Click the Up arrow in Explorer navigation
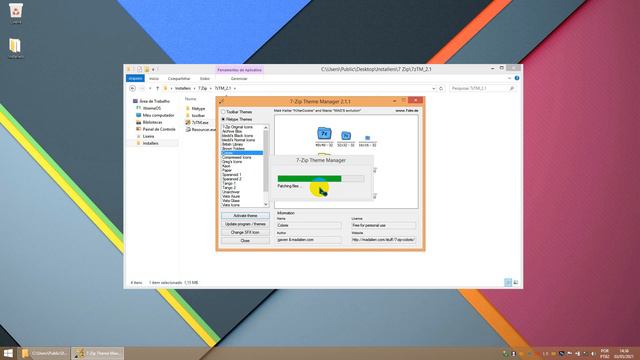This screenshot has height=360, width=640. pos(158,88)
